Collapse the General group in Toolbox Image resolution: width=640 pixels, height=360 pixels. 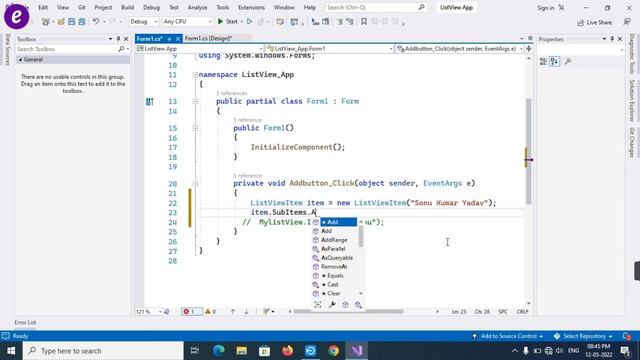pyautogui.click(x=20, y=60)
